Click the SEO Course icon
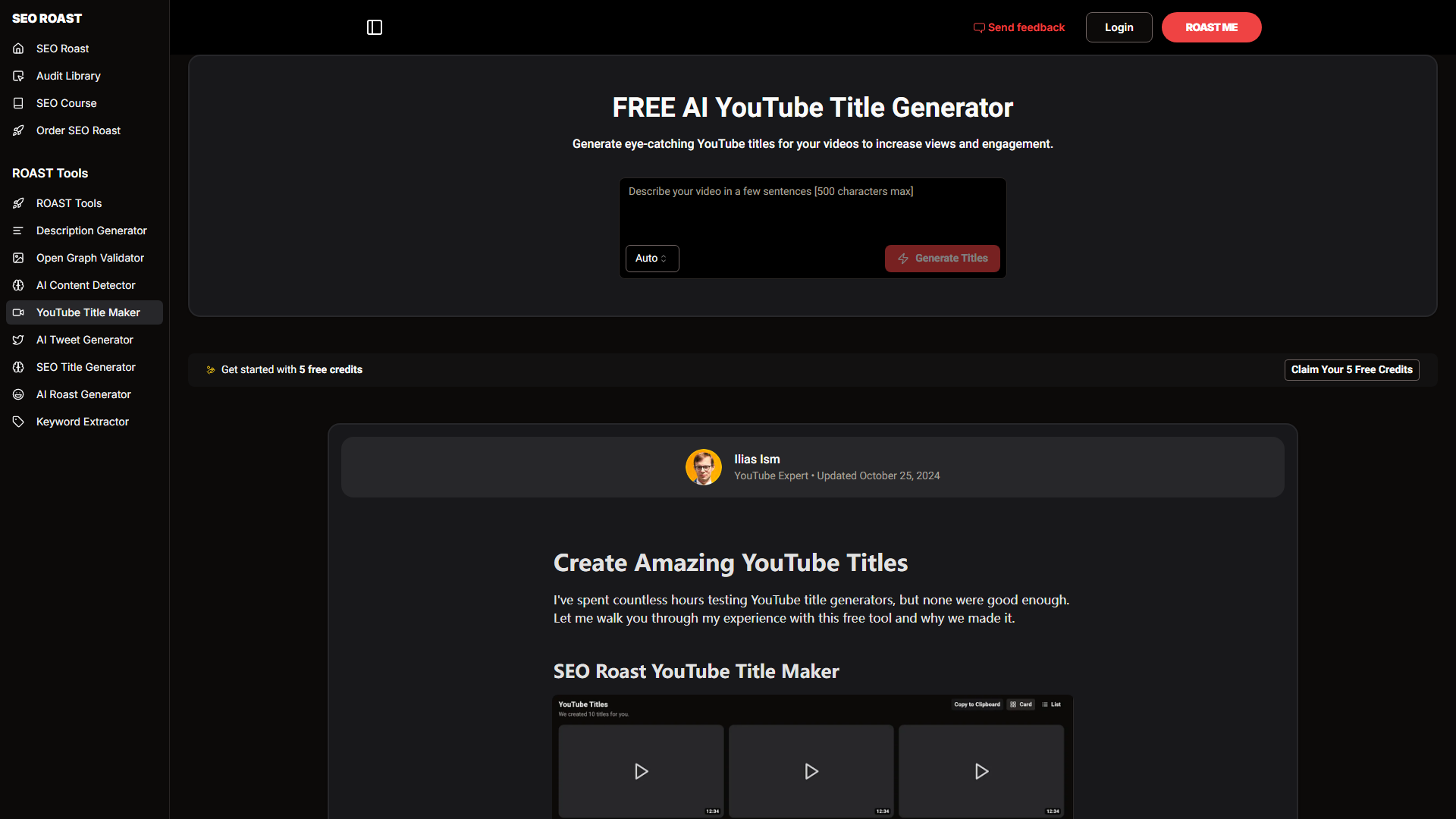 (18, 103)
